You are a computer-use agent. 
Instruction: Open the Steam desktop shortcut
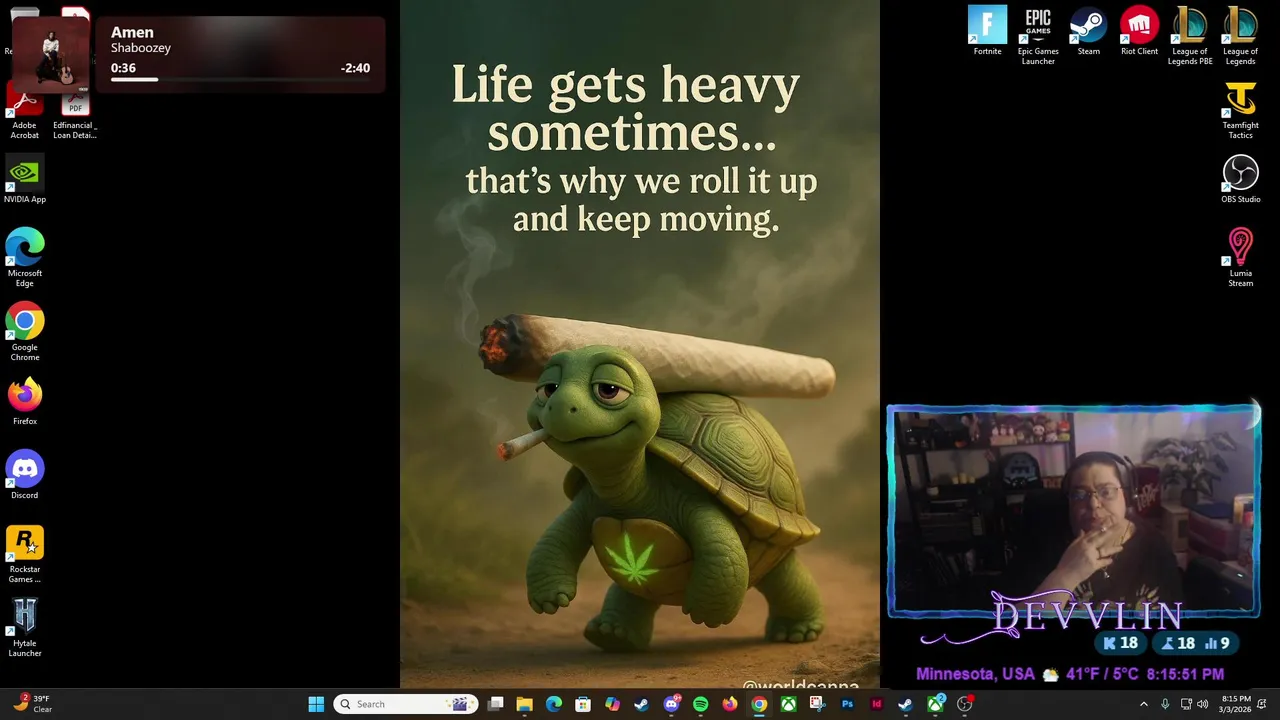(1088, 31)
